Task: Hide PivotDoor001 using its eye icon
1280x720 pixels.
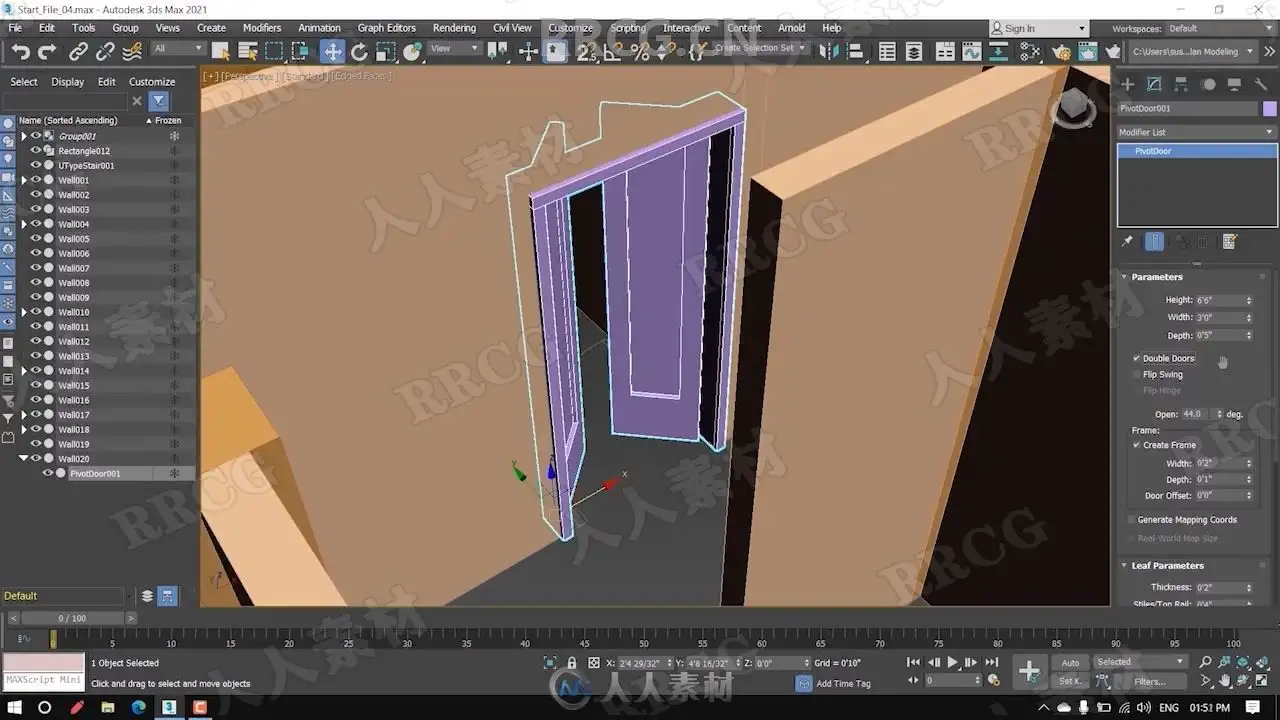Action: 48,473
